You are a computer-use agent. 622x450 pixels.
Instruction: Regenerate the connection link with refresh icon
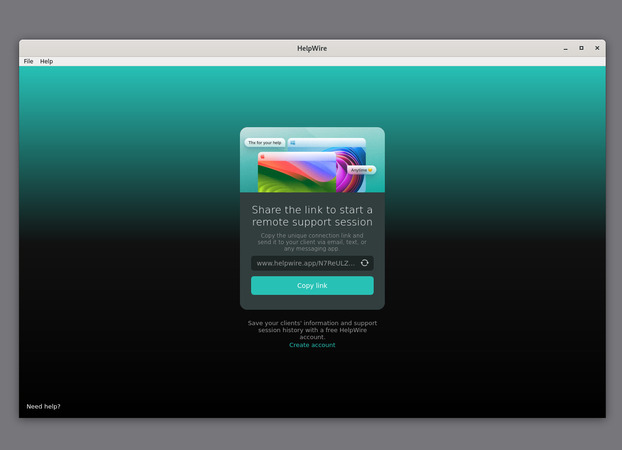click(x=365, y=263)
